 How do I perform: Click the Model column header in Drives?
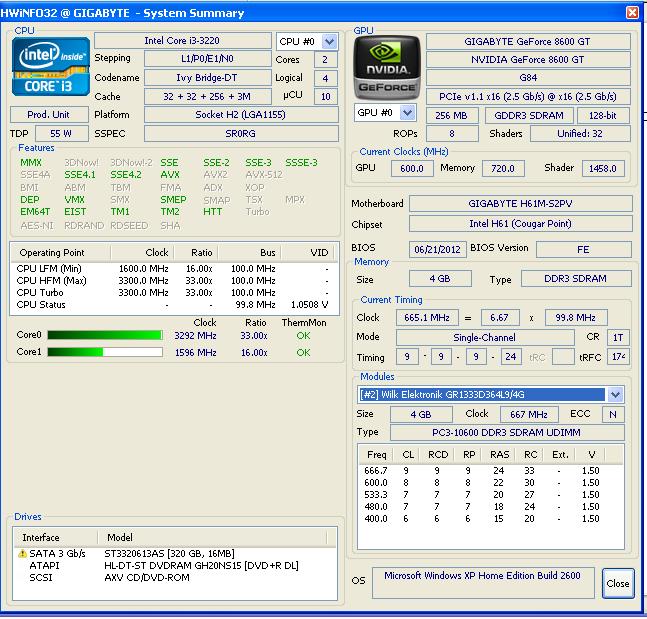pyautogui.click(x=212, y=537)
